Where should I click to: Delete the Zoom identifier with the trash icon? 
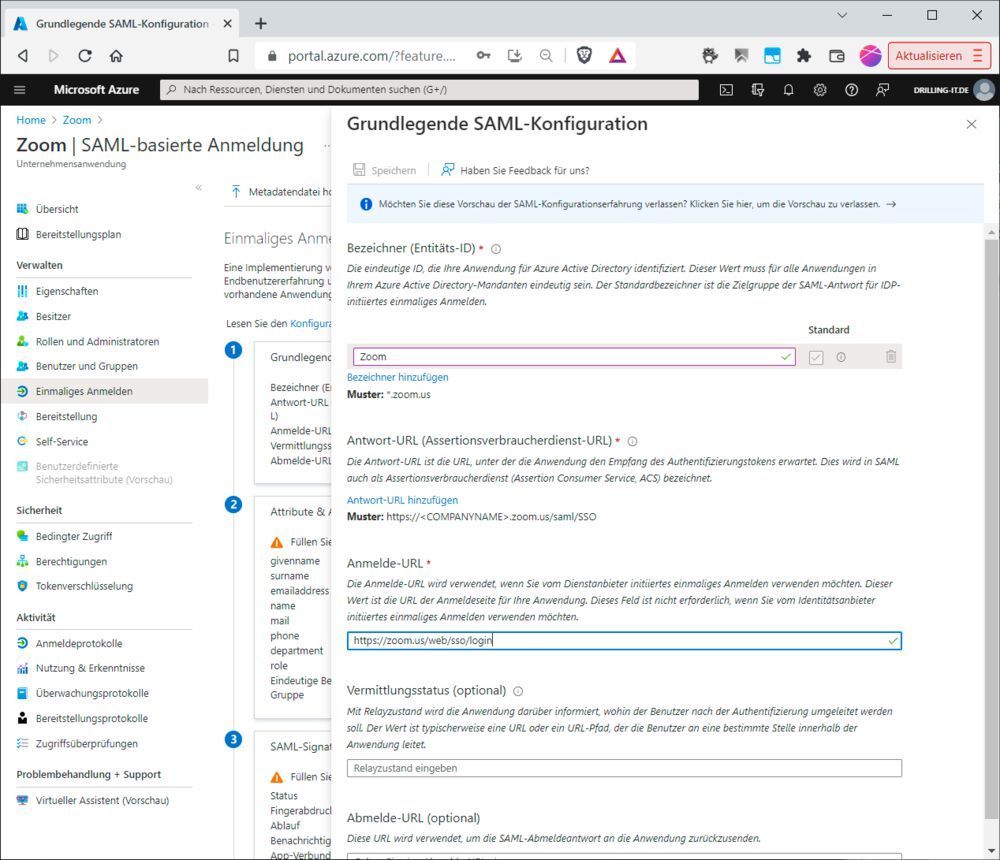[891, 355]
